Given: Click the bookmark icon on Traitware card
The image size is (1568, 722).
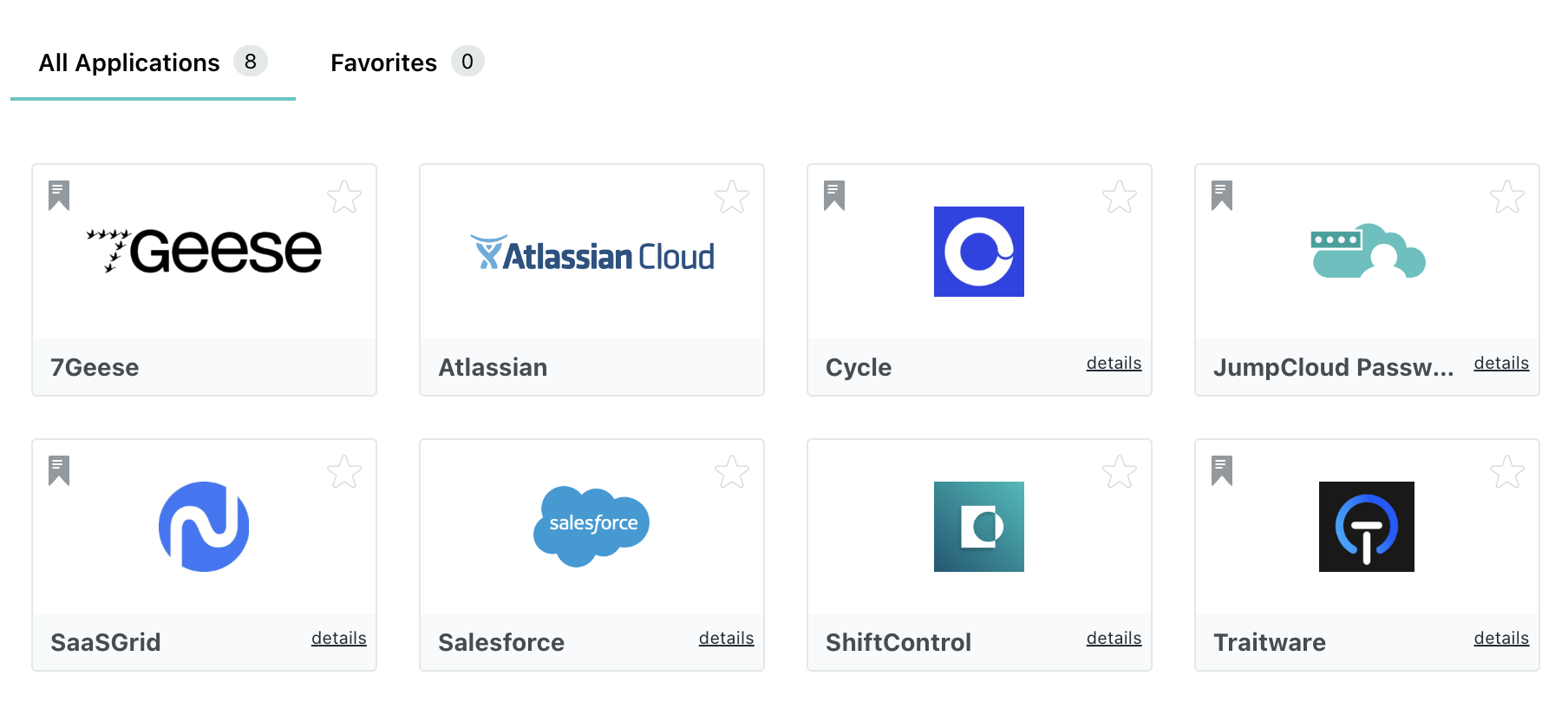Looking at the screenshot, I should point(1221,470).
